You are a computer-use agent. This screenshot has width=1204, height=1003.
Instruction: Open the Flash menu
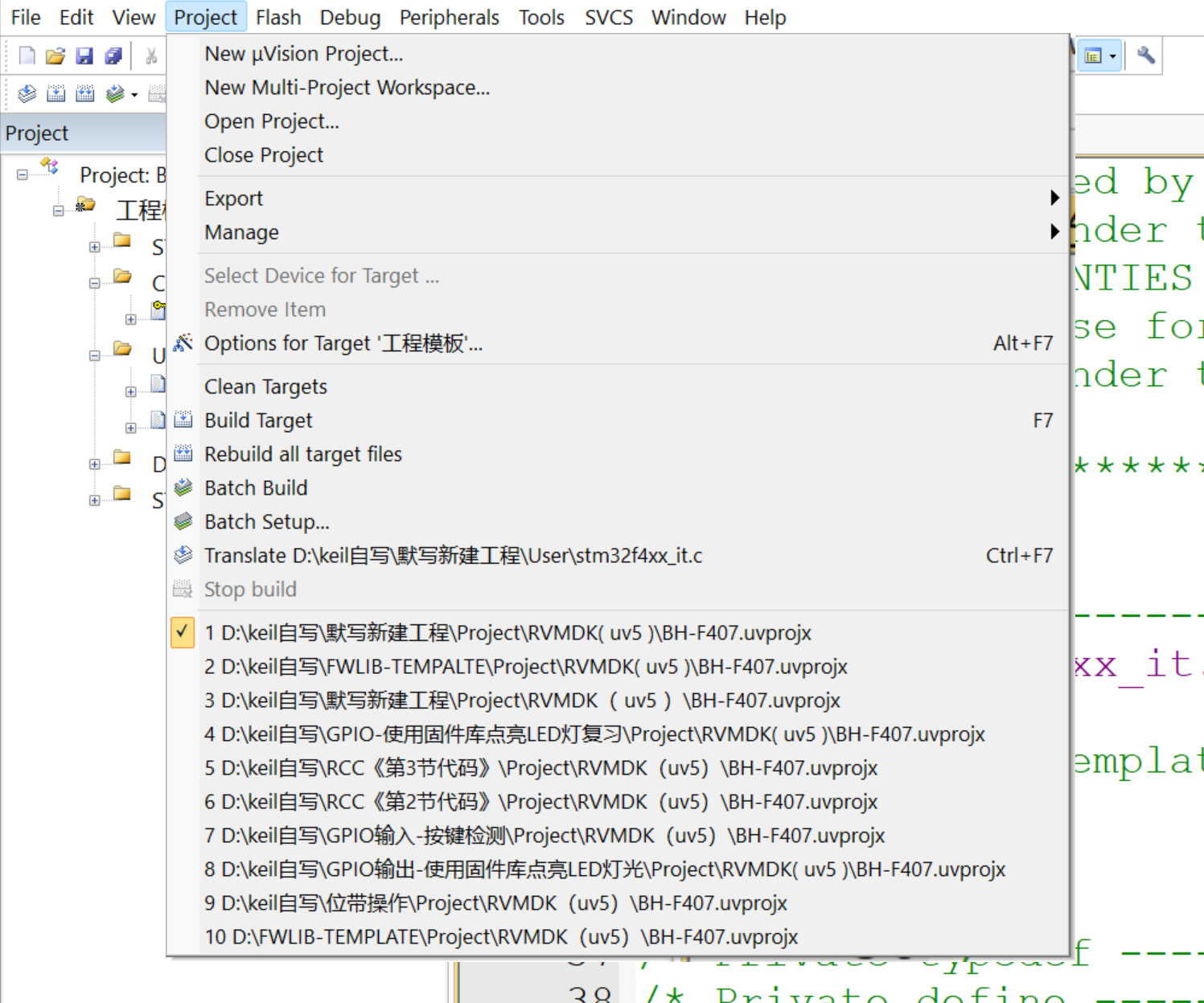coord(278,17)
